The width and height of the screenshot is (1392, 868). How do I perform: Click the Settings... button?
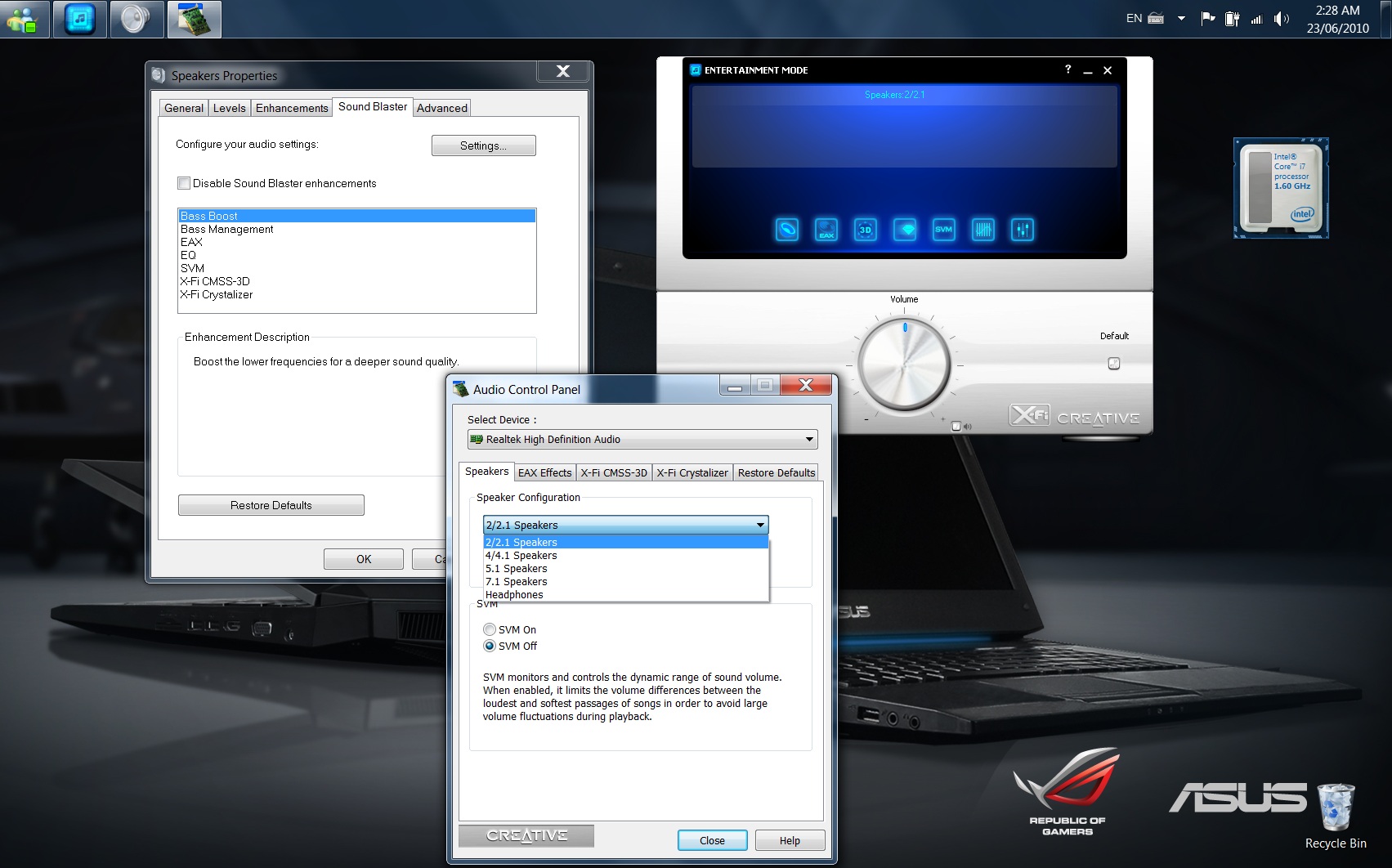click(x=484, y=145)
